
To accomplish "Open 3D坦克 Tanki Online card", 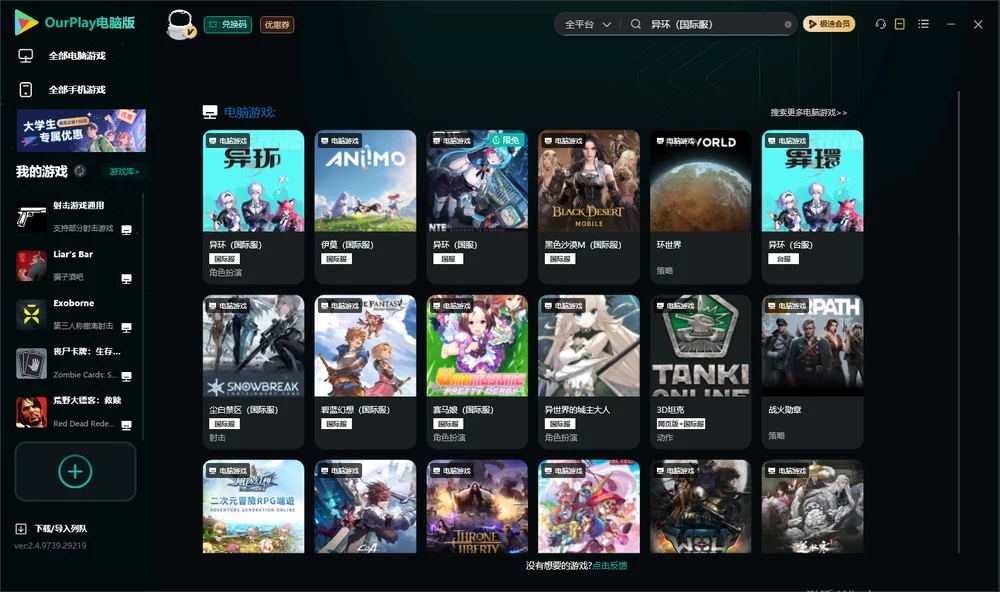I will (700, 372).
